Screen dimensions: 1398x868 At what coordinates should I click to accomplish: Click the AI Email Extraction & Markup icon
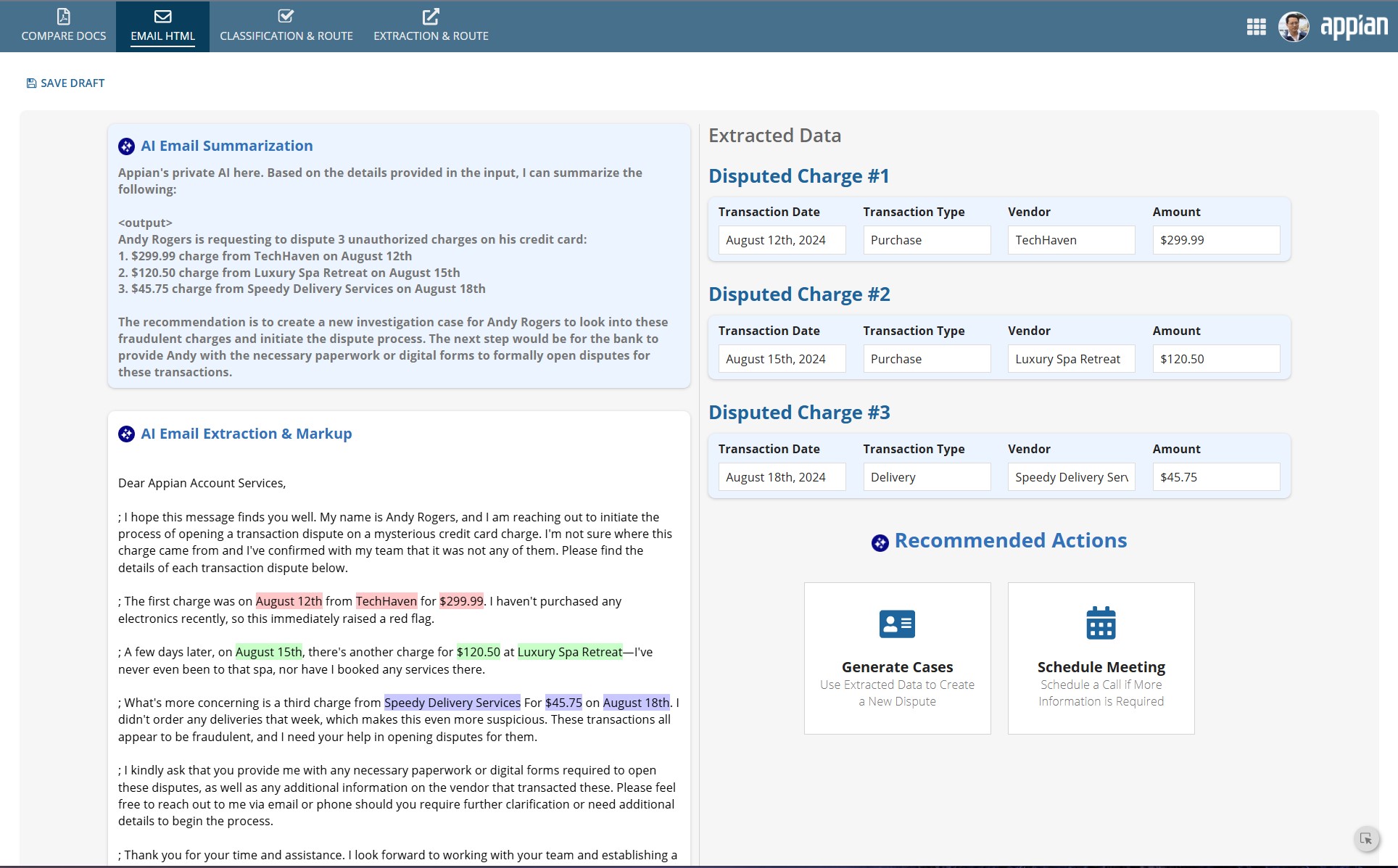click(x=126, y=434)
